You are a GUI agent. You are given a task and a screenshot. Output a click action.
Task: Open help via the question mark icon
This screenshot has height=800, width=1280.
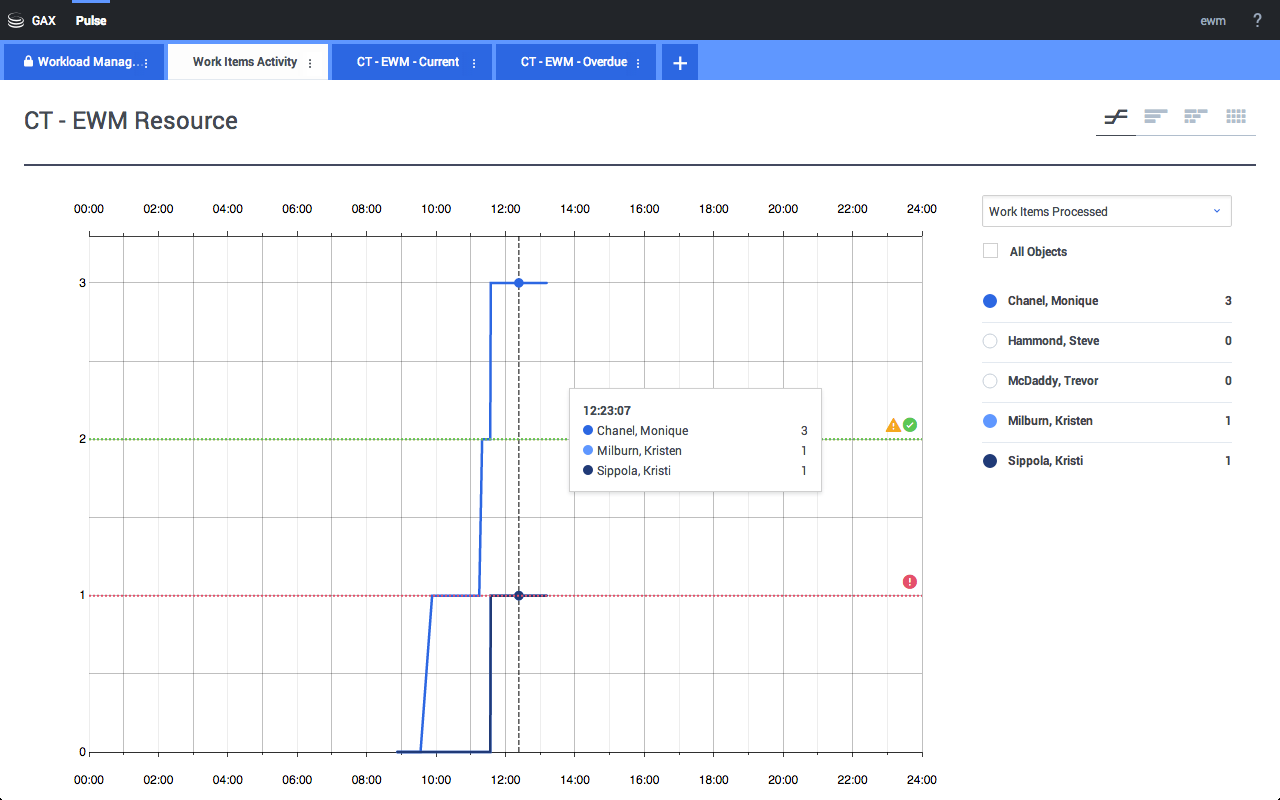coord(1257,20)
